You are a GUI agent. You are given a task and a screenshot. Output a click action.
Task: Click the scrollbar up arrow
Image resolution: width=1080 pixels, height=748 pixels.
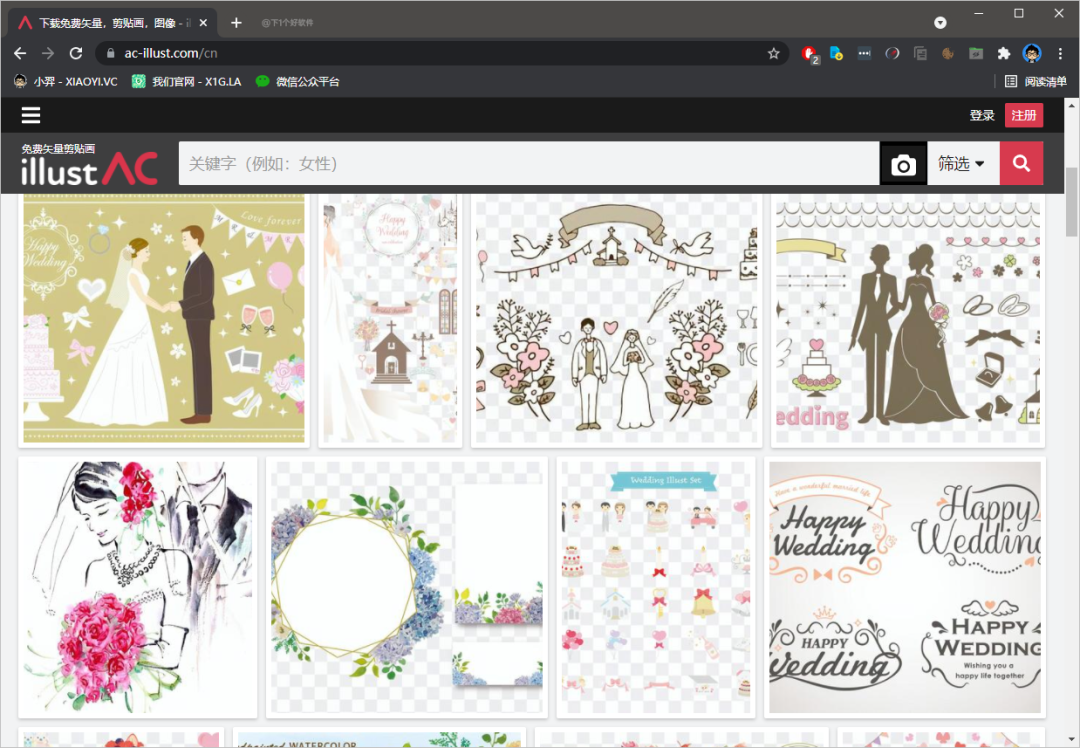click(1071, 105)
